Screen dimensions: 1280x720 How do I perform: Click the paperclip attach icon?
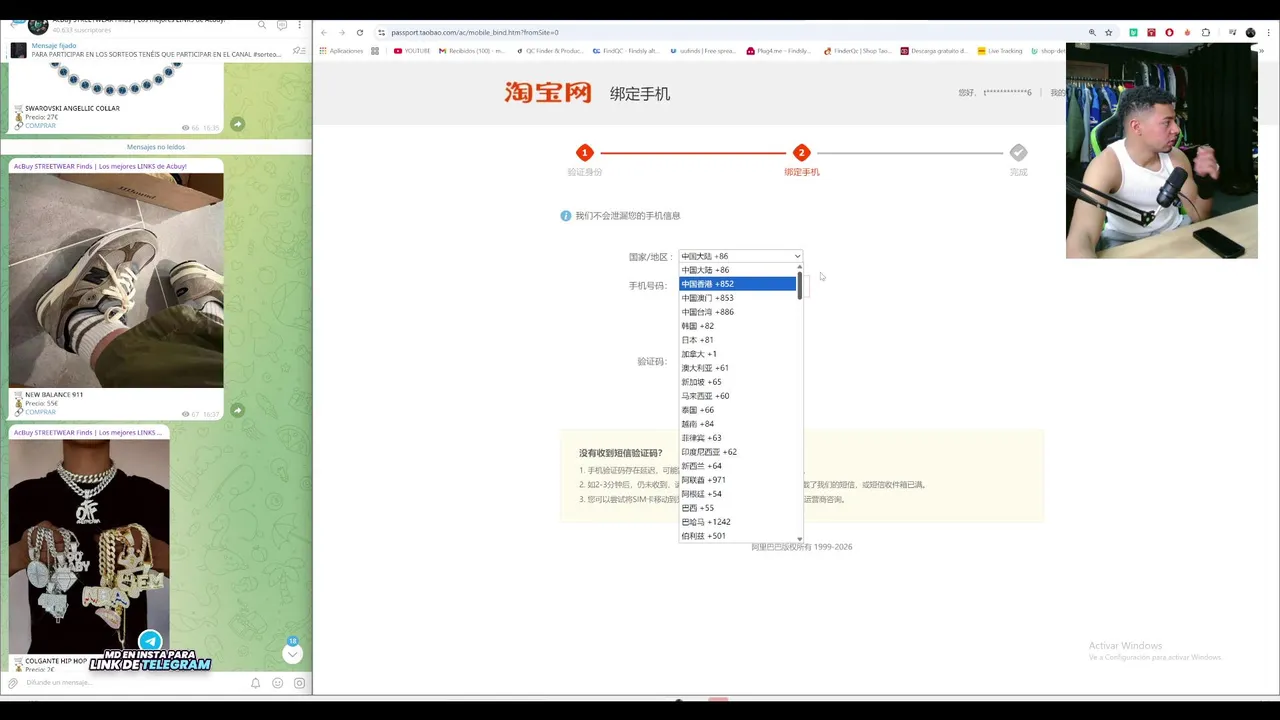coord(13,683)
